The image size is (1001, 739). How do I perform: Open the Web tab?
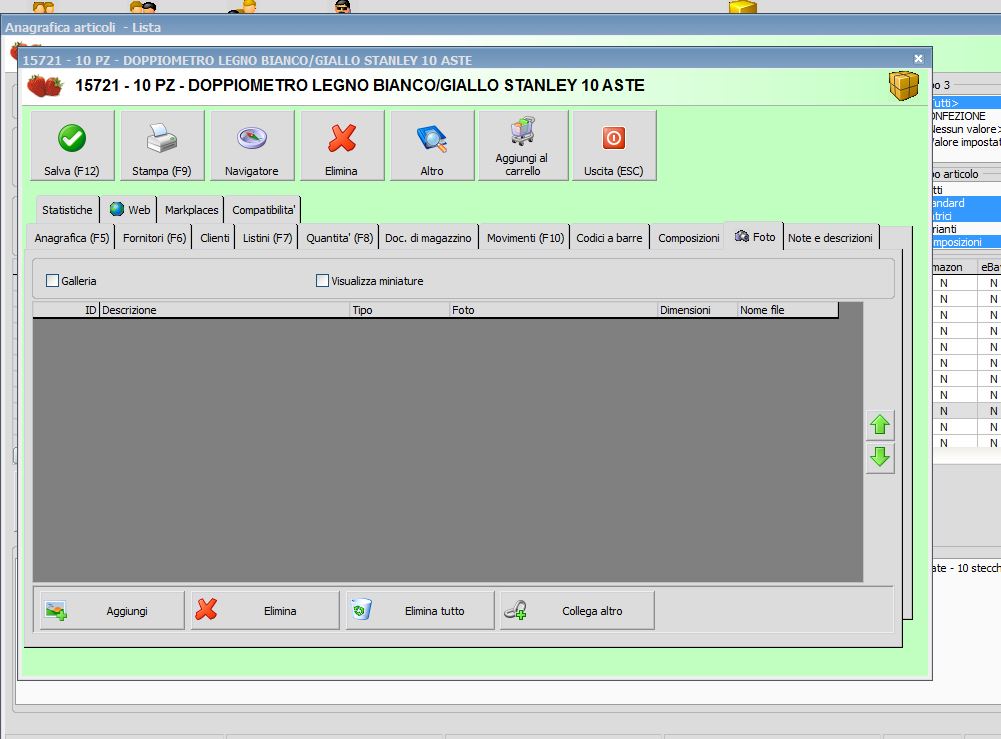coord(130,210)
